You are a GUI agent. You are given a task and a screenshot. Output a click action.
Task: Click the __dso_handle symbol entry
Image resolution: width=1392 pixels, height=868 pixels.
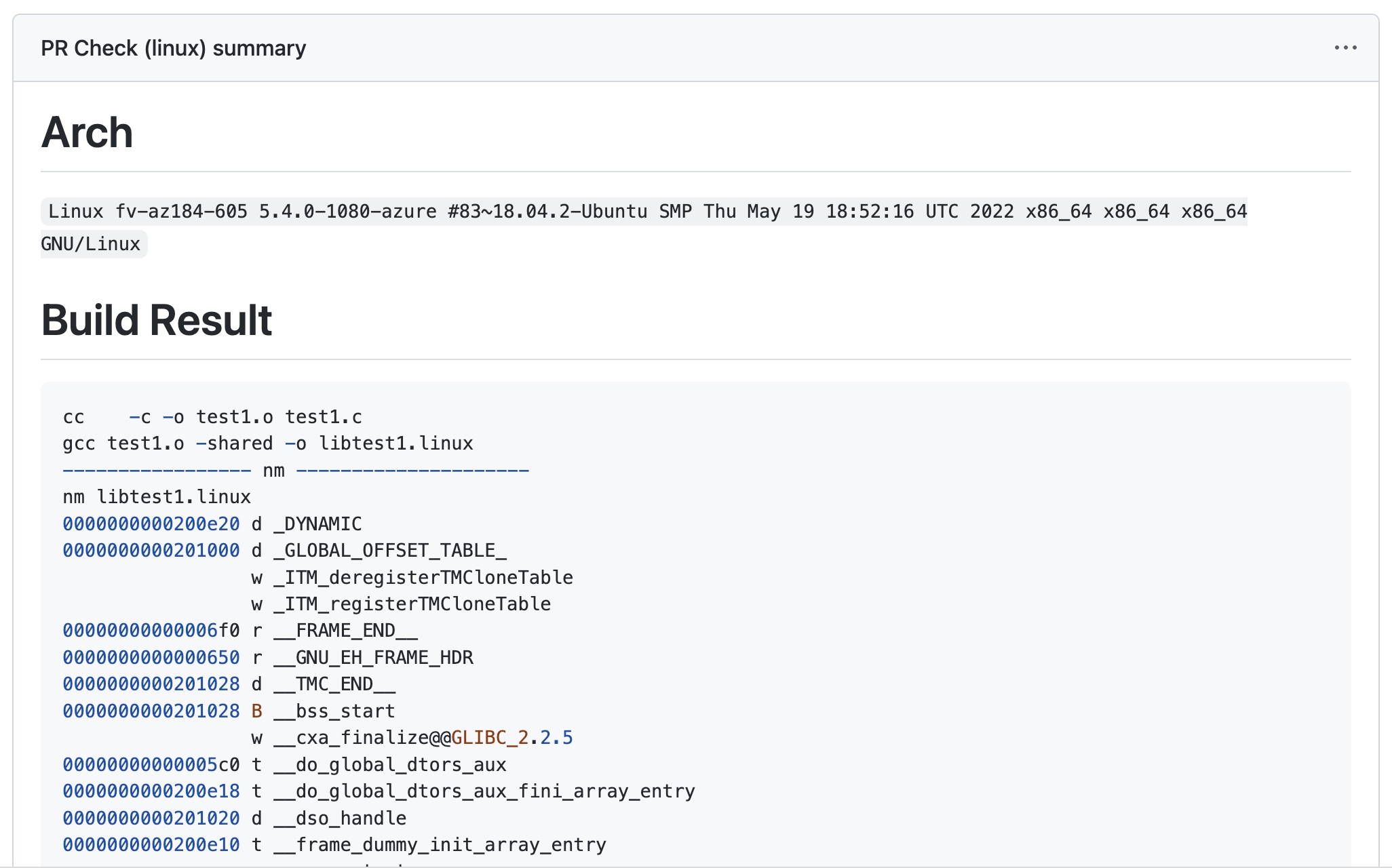point(340,818)
